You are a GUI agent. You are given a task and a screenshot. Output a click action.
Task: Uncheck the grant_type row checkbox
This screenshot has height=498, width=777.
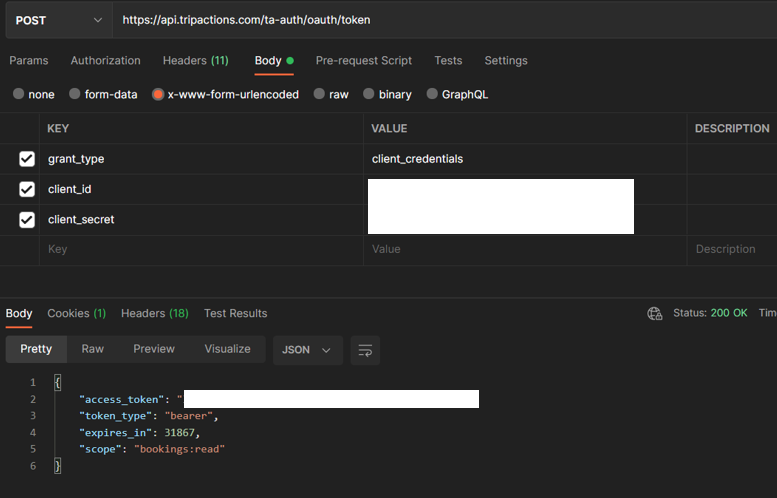(x=27, y=159)
